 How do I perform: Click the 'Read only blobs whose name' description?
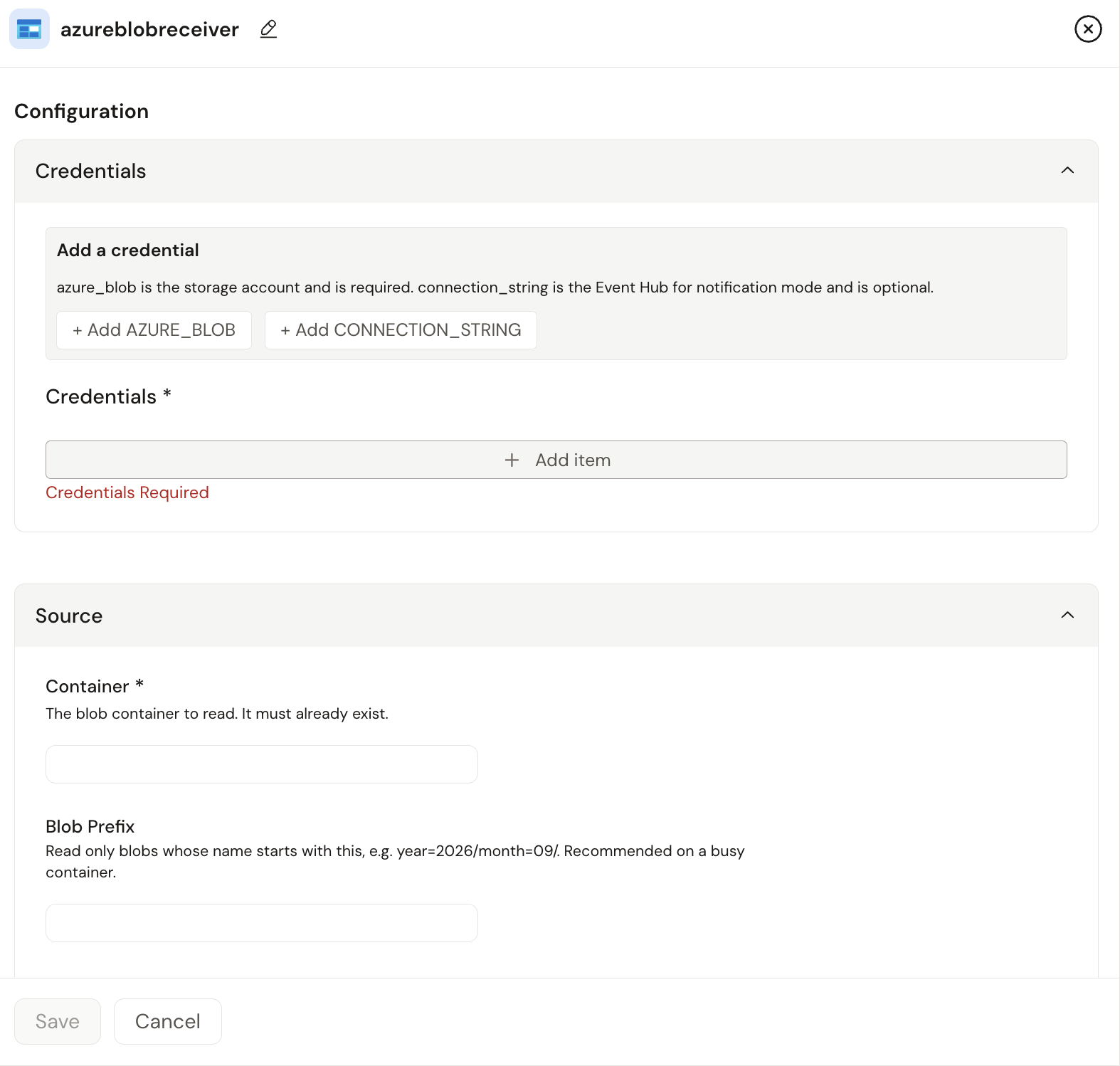point(395,861)
